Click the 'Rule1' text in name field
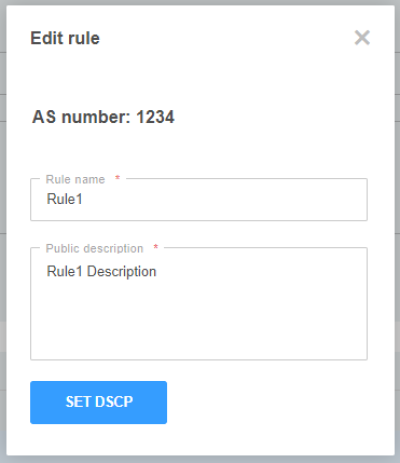The image size is (400, 463). tap(64, 199)
